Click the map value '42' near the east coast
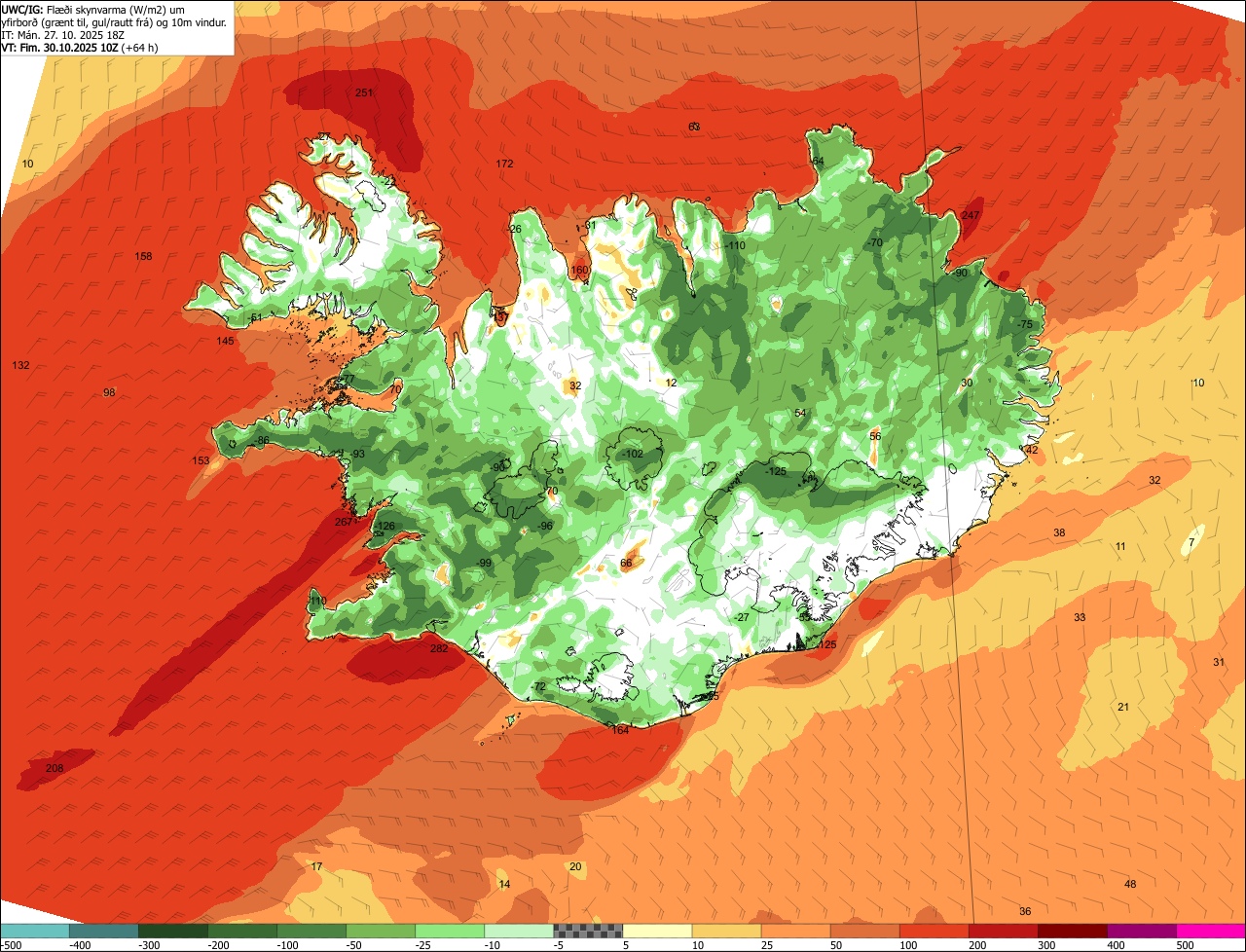Viewport: 1246px width, 952px height. click(x=1032, y=450)
